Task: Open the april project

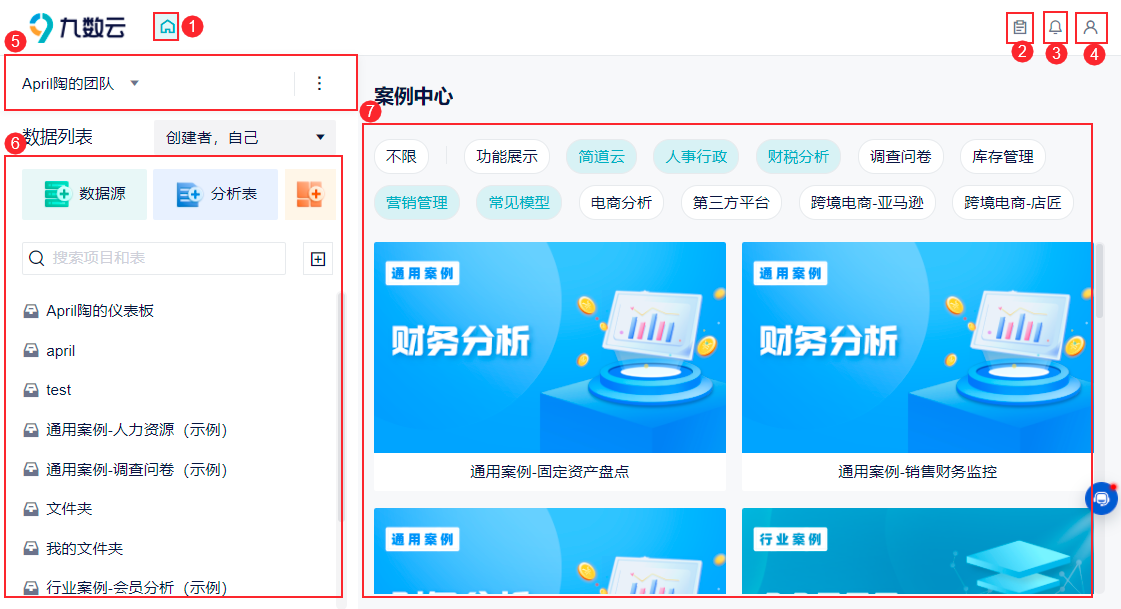Action: coord(61,351)
